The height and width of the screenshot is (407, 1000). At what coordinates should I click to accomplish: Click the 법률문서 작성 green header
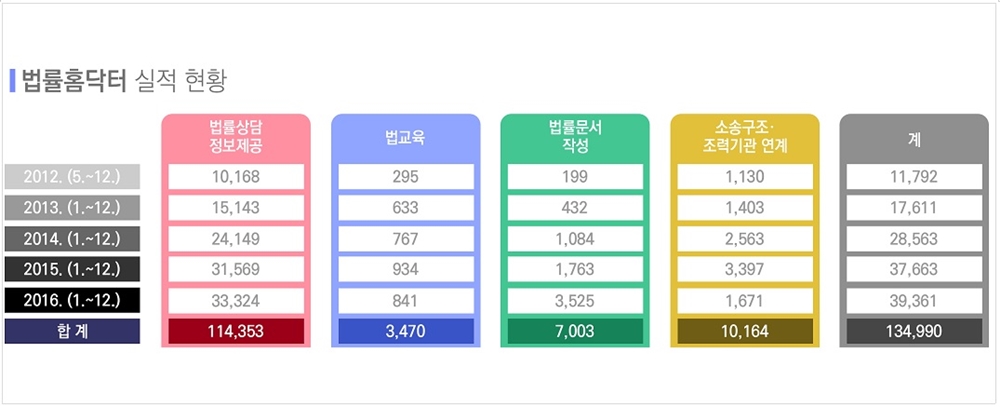click(575, 137)
